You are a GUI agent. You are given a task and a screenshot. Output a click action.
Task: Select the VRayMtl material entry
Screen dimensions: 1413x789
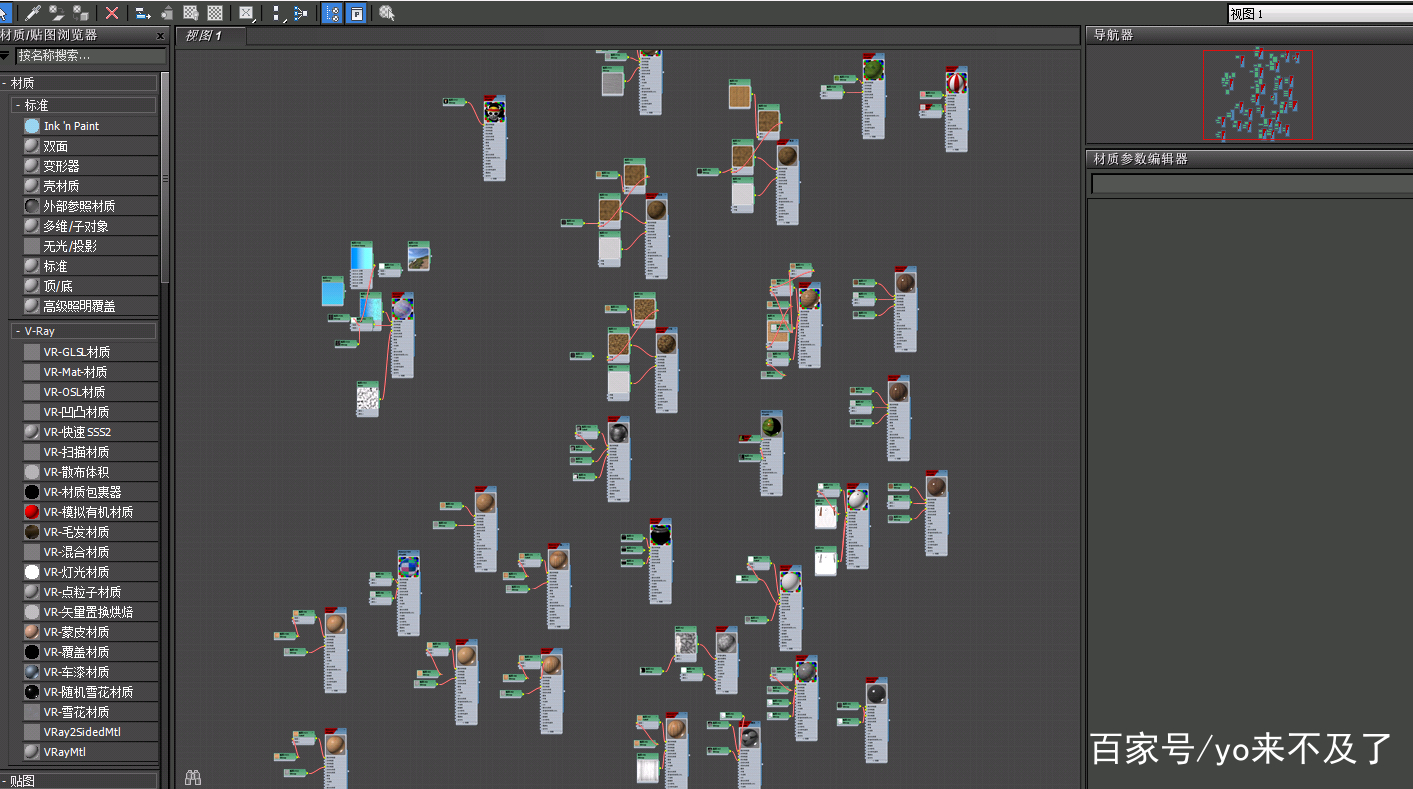click(x=64, y=752)
